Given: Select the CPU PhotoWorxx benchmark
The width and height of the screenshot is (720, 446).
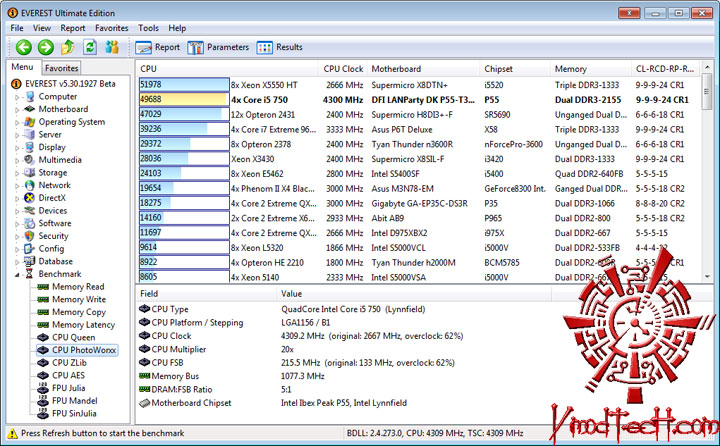Looking at the screenshot, I should [84, 350].
